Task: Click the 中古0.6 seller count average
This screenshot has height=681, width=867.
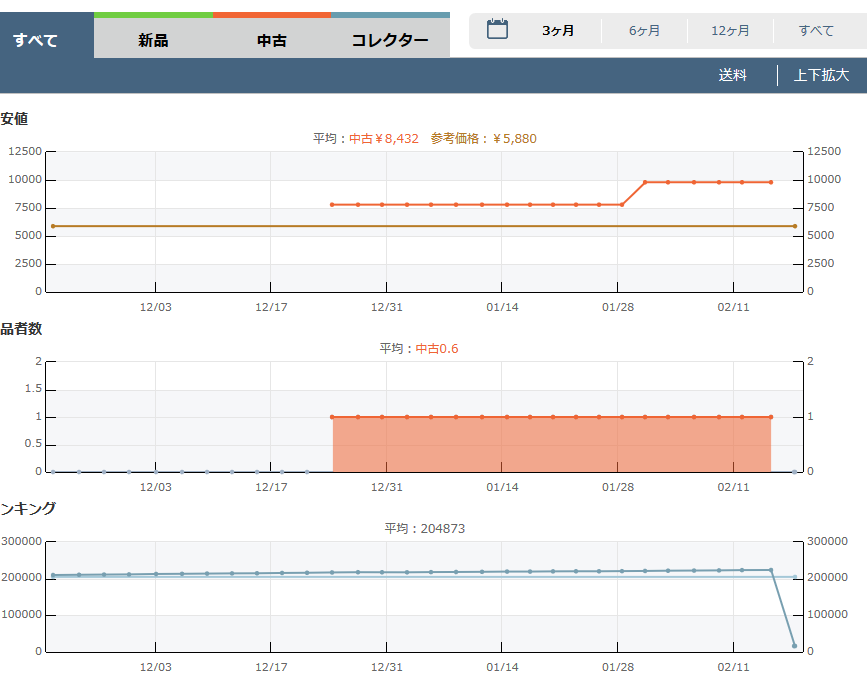Action: pyautogui.click(x=437, y=349)
